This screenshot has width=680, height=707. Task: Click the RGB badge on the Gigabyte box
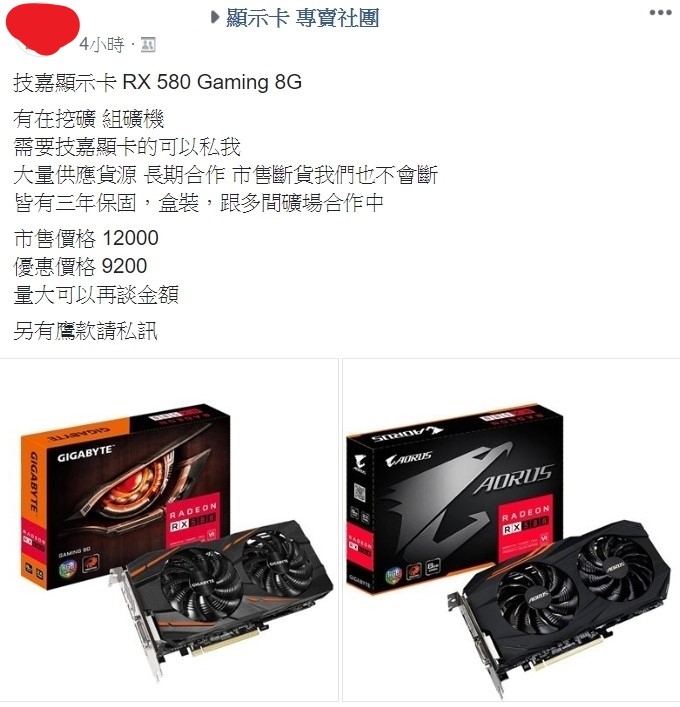click(68, 567)
